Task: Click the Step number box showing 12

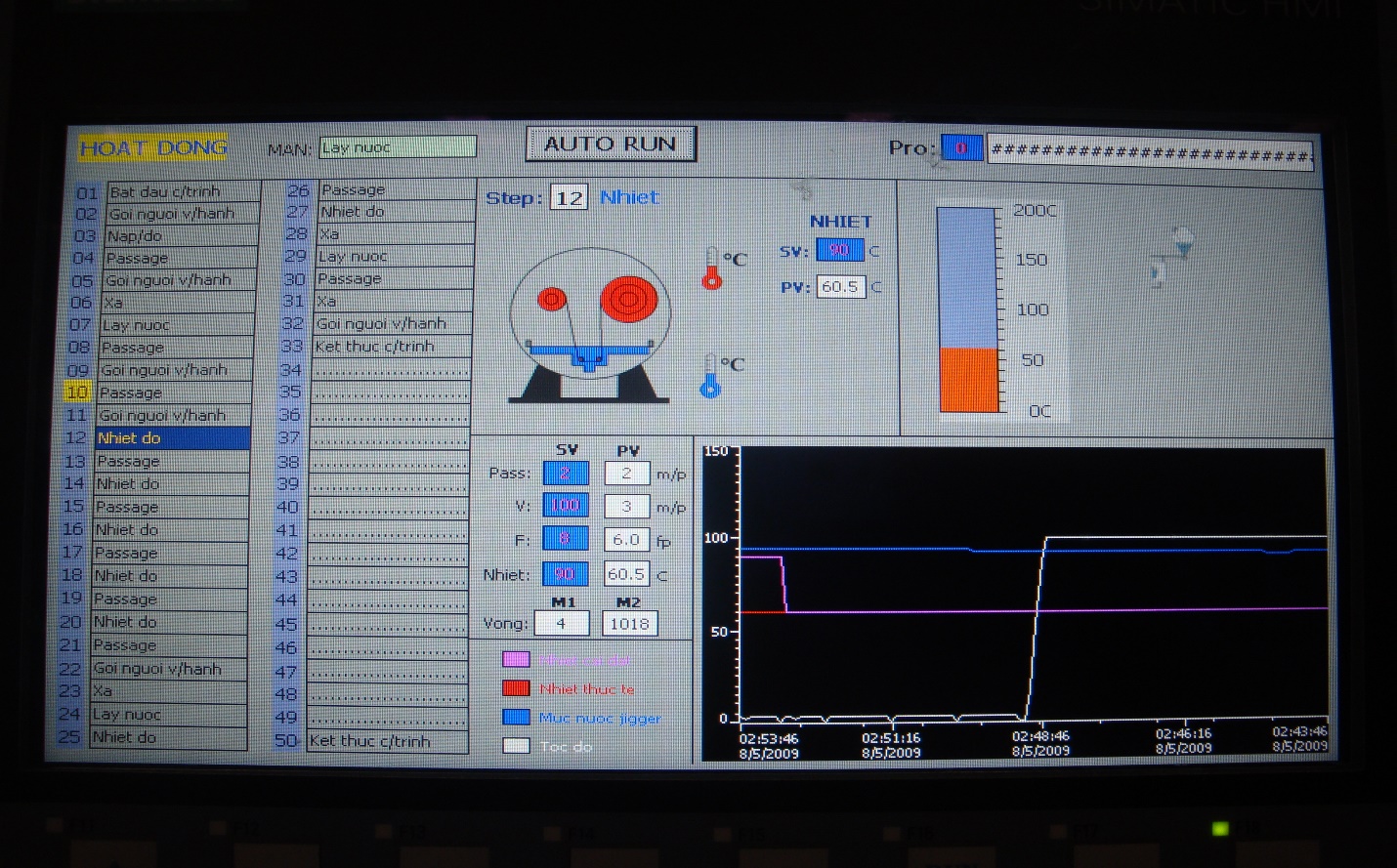Action: (x=570, y=198)
